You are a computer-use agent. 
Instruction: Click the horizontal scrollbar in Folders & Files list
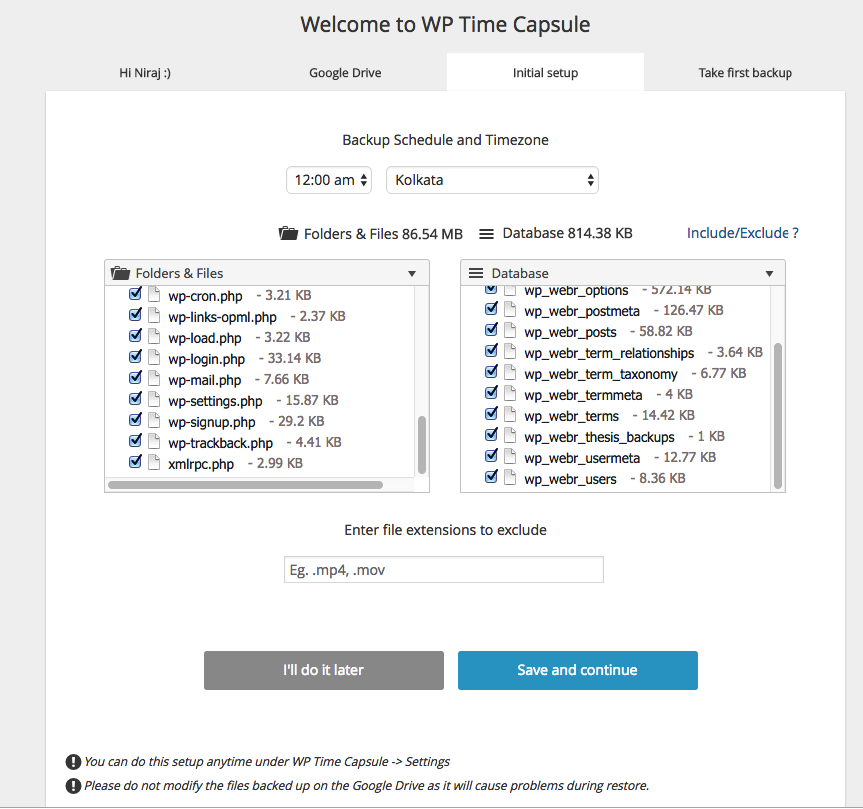[245, 485]
